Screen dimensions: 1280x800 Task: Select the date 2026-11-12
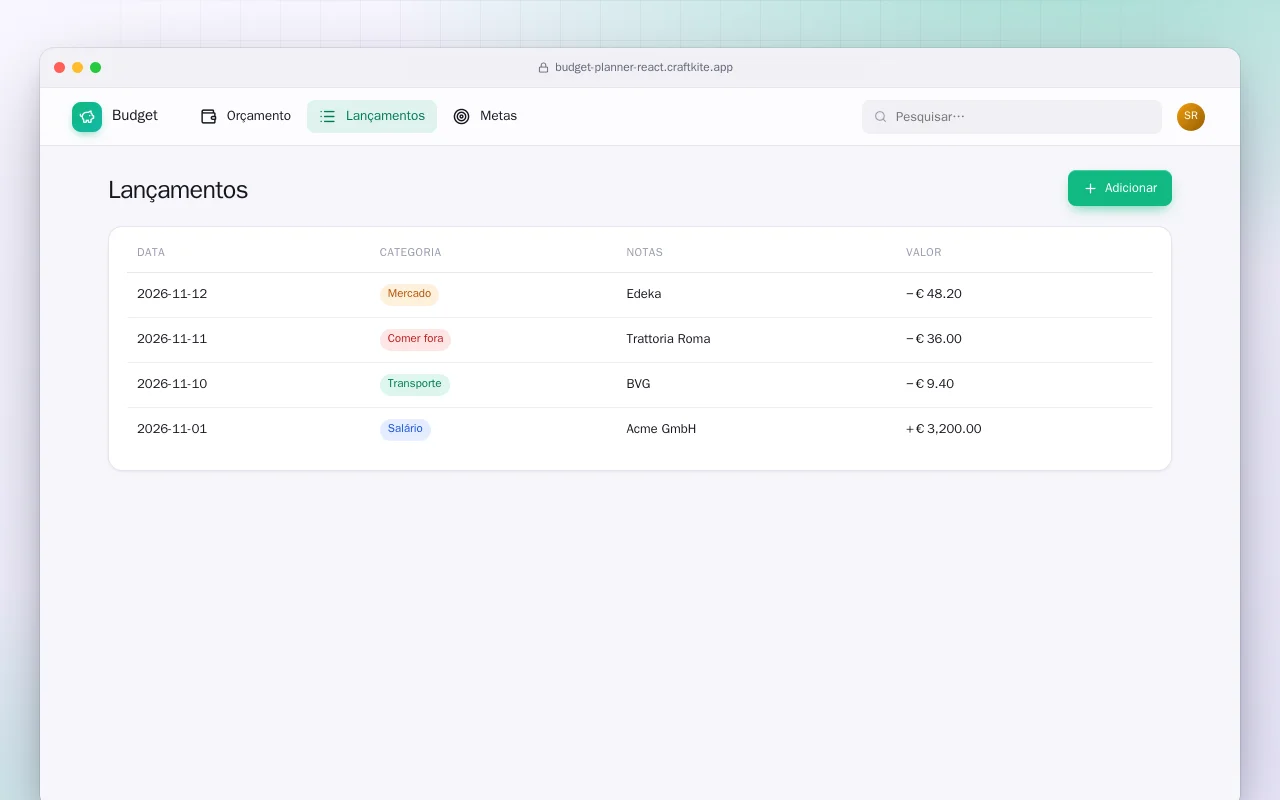pos(172,294)
